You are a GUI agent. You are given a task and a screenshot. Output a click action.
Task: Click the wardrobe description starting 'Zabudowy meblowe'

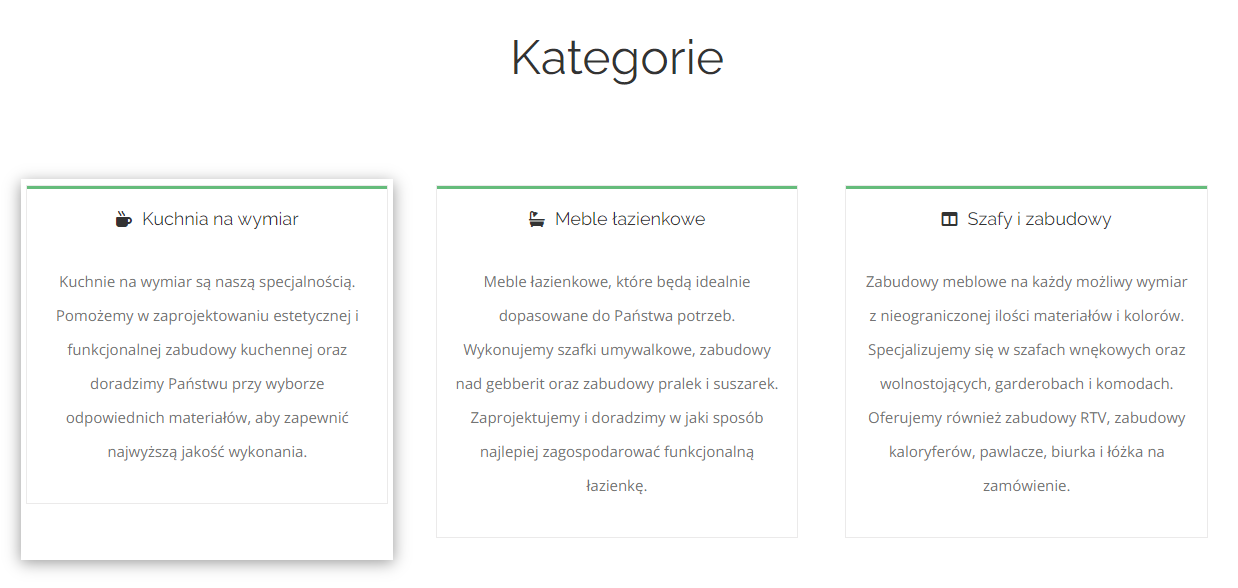point(1026,384)
